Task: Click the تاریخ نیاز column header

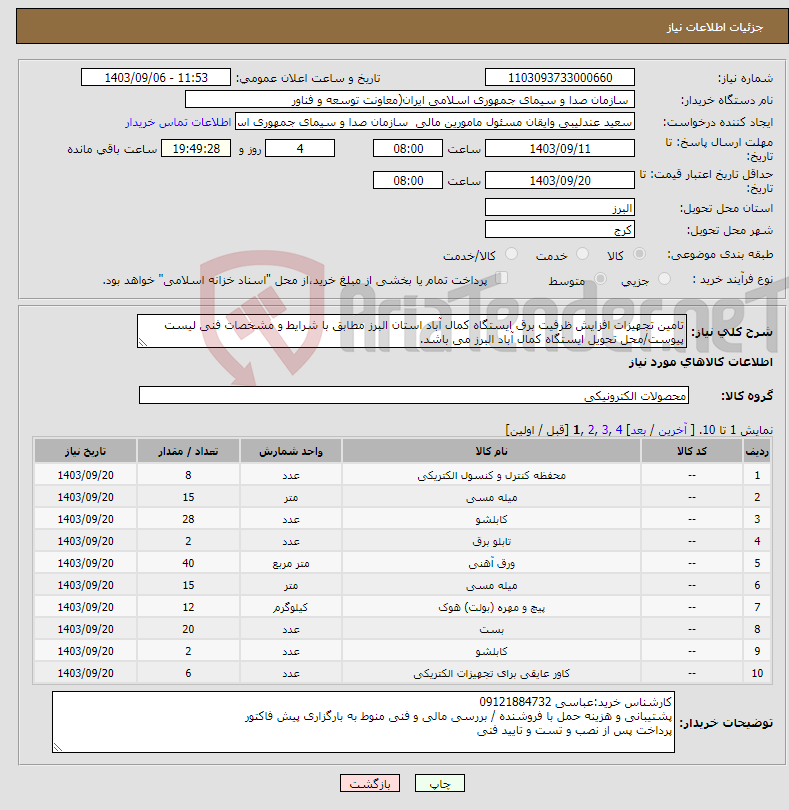Action: (85, 451)
